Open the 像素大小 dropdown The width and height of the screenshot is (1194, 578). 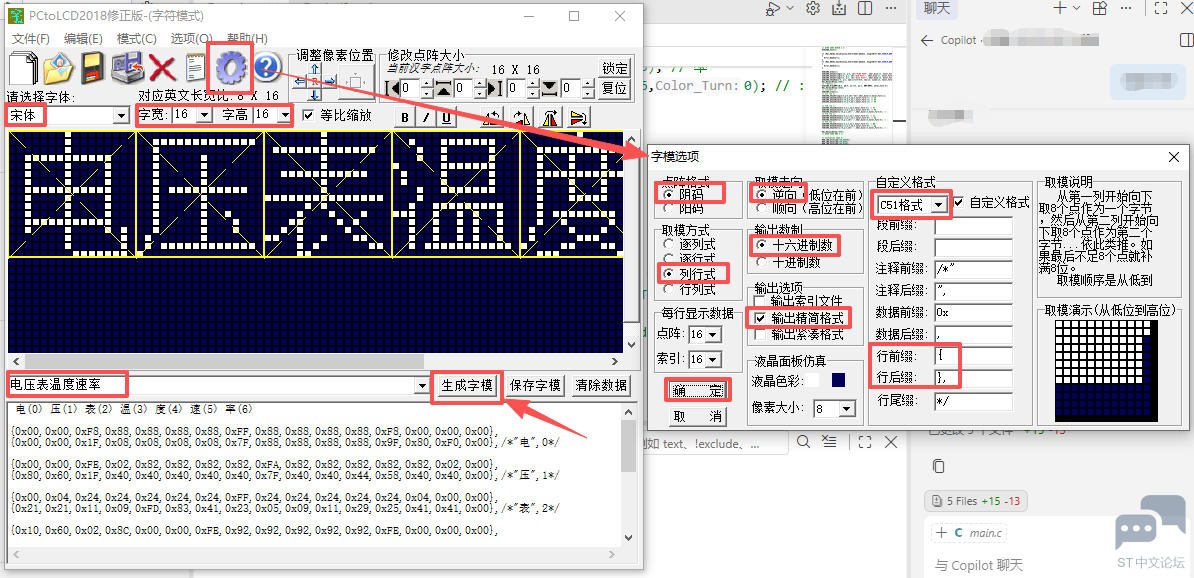coord(848,409)
